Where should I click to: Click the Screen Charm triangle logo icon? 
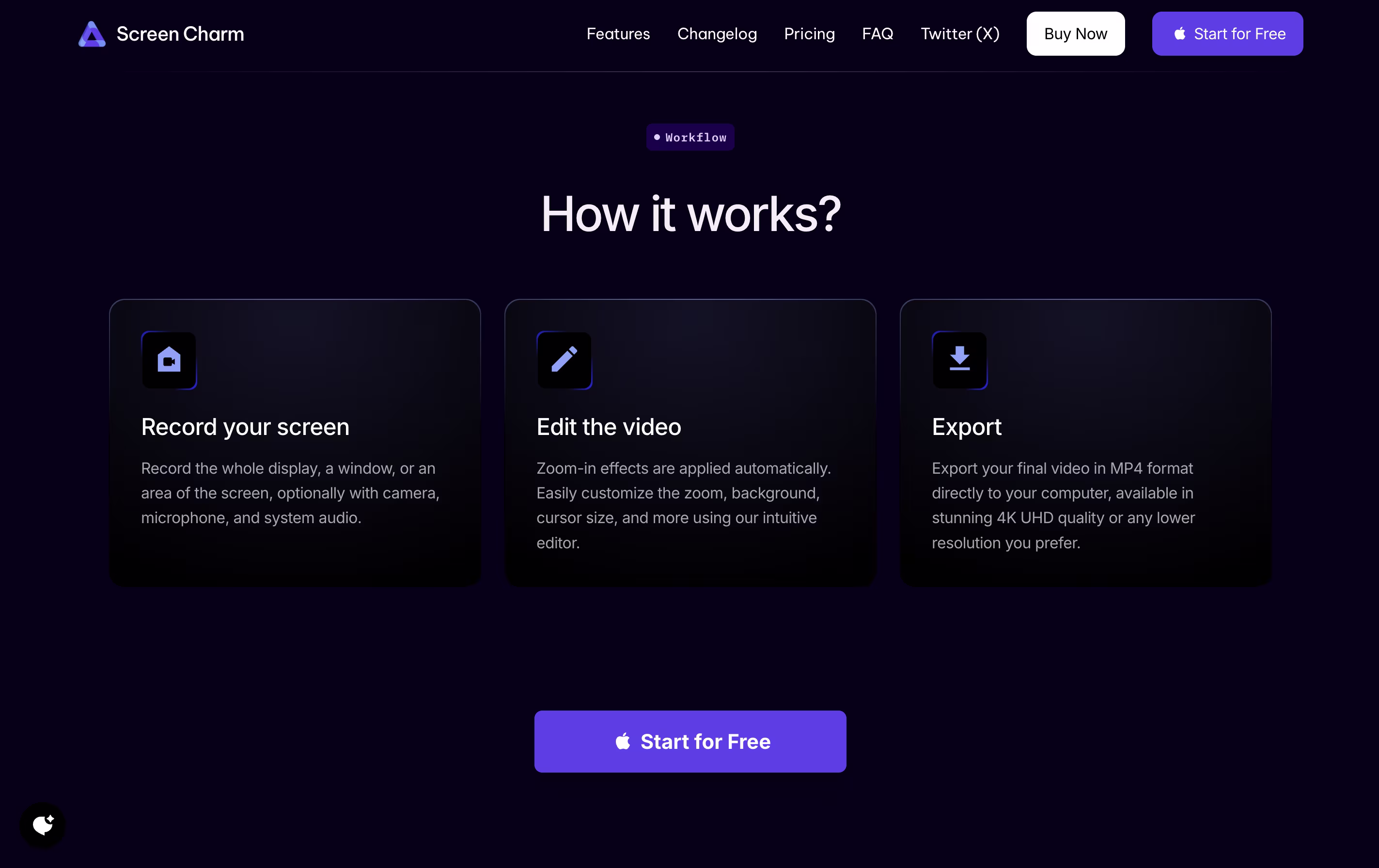[92, 34]
